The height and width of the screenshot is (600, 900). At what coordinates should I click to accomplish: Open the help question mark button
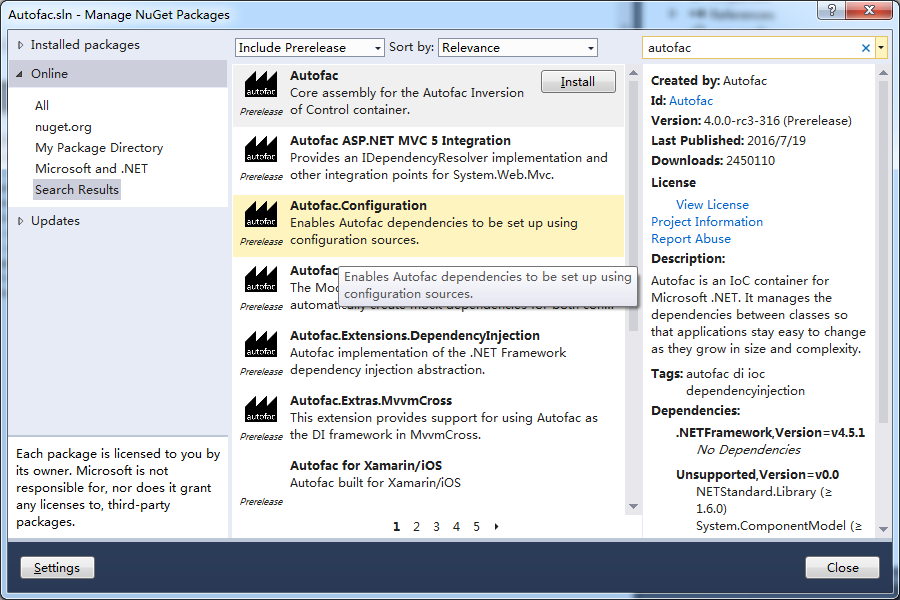click(x=832, y=10)
